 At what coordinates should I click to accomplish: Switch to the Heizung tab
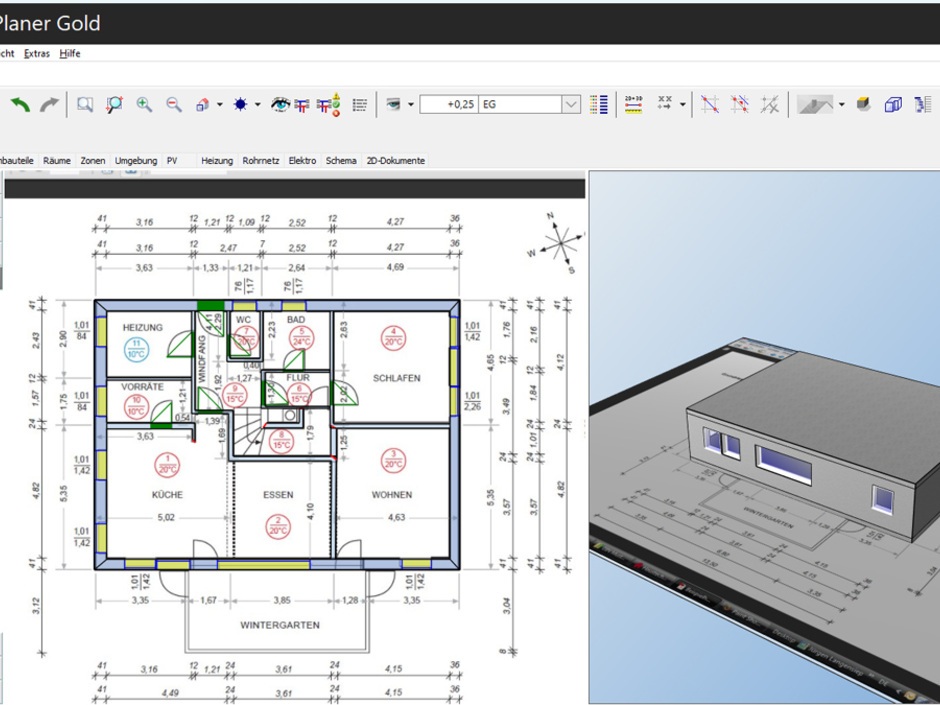[x=216, y=160]
